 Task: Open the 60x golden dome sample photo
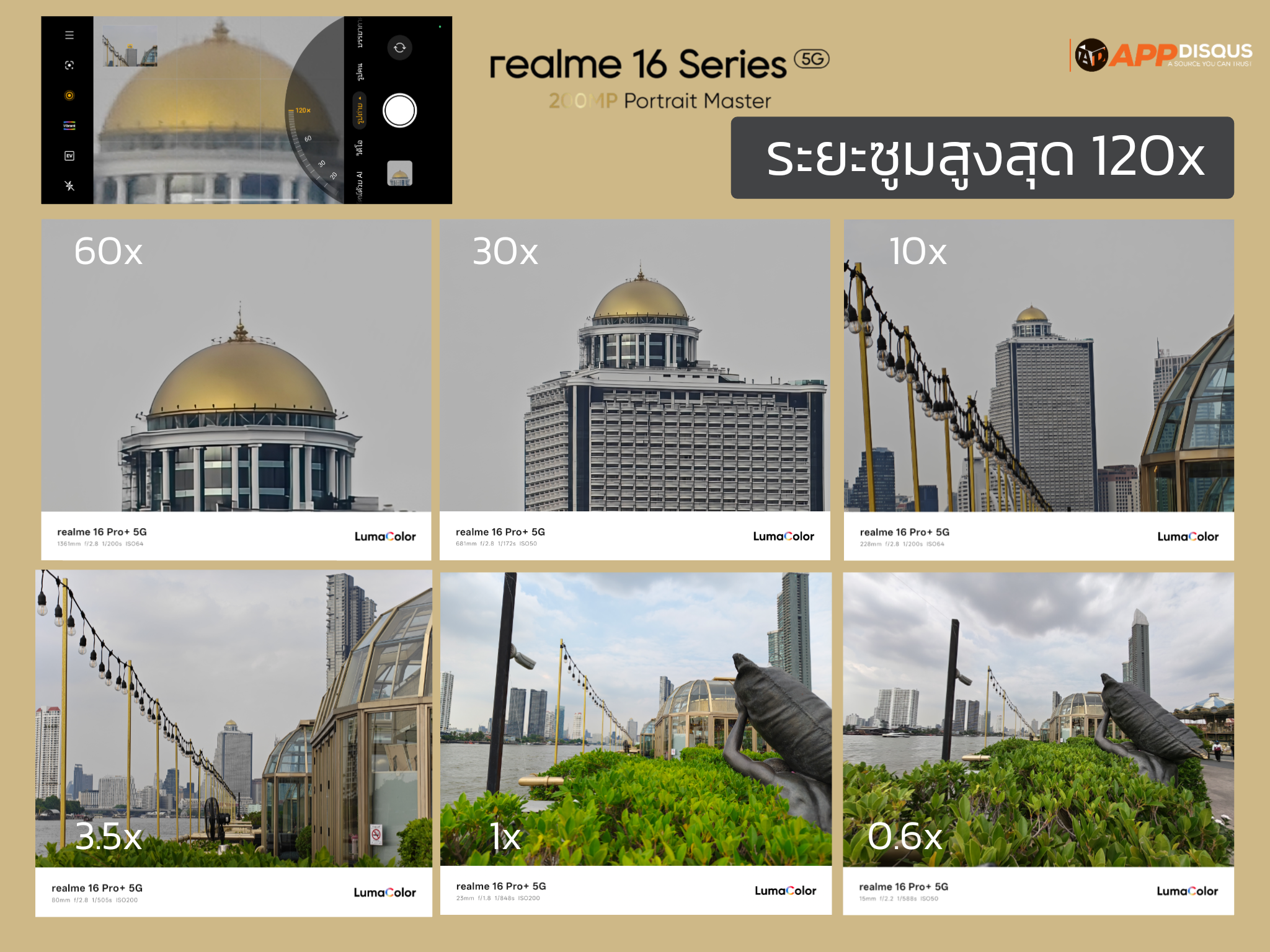click(x=236, y=366)
